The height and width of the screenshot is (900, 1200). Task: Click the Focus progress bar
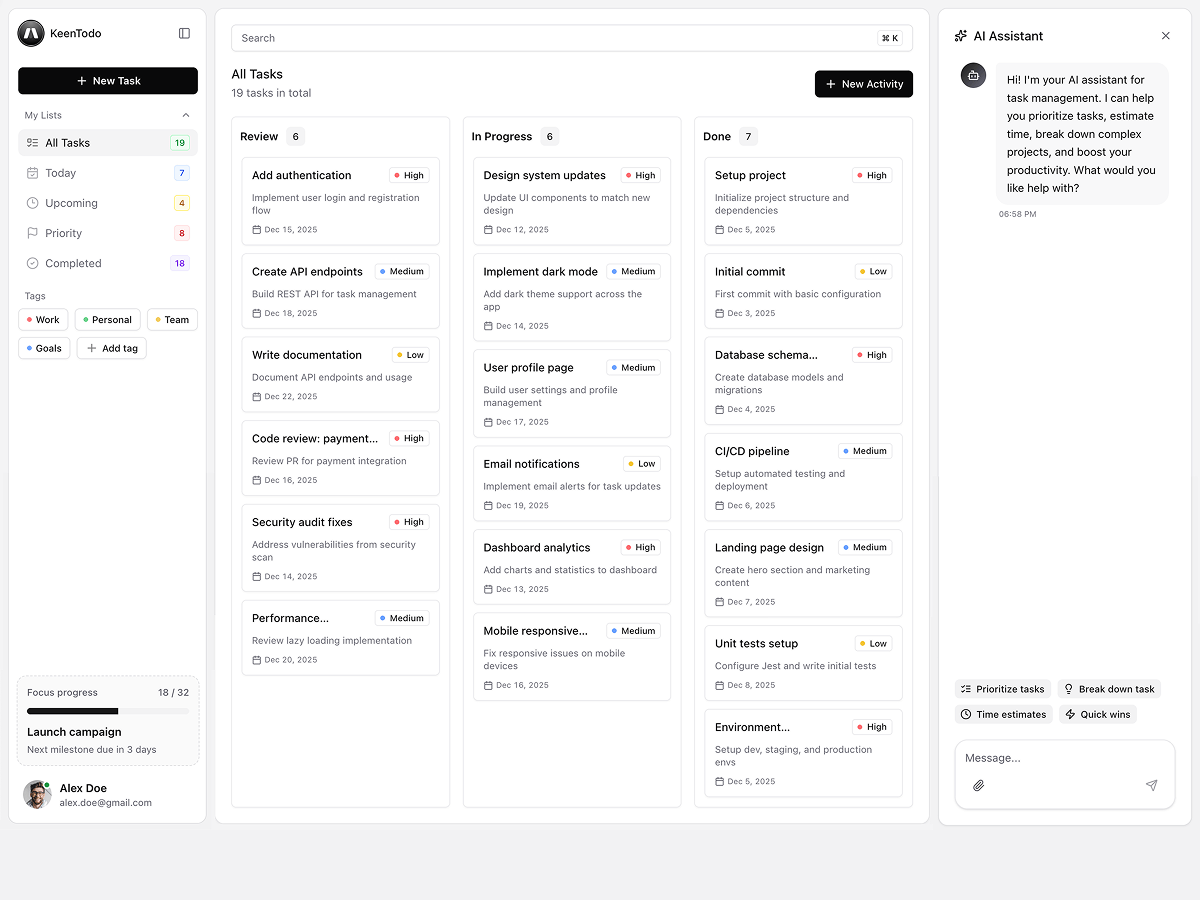pos(108,711)
